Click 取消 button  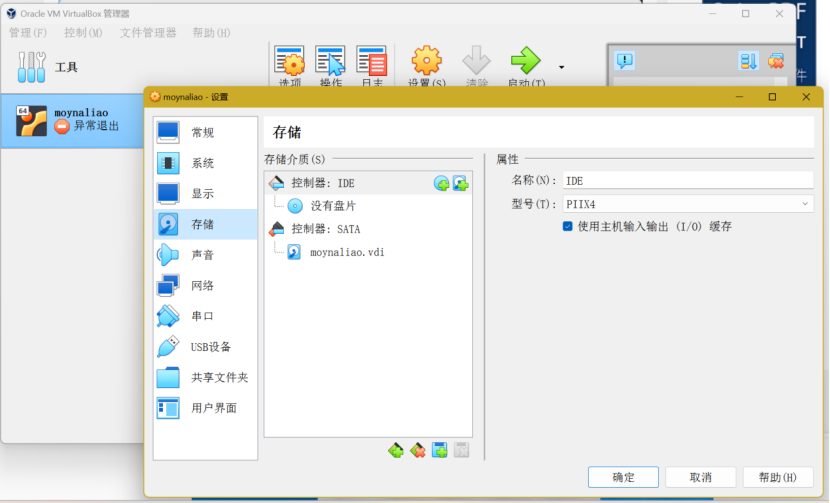click(x=700, y=477)
